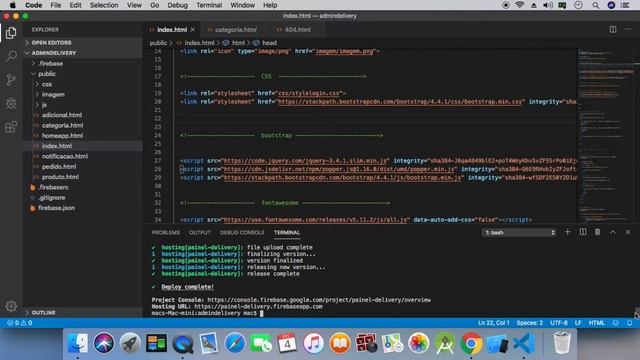Click Project Console URL in terminal
Viewport: 640px width, 360px height.
click(x=319, y=300)
